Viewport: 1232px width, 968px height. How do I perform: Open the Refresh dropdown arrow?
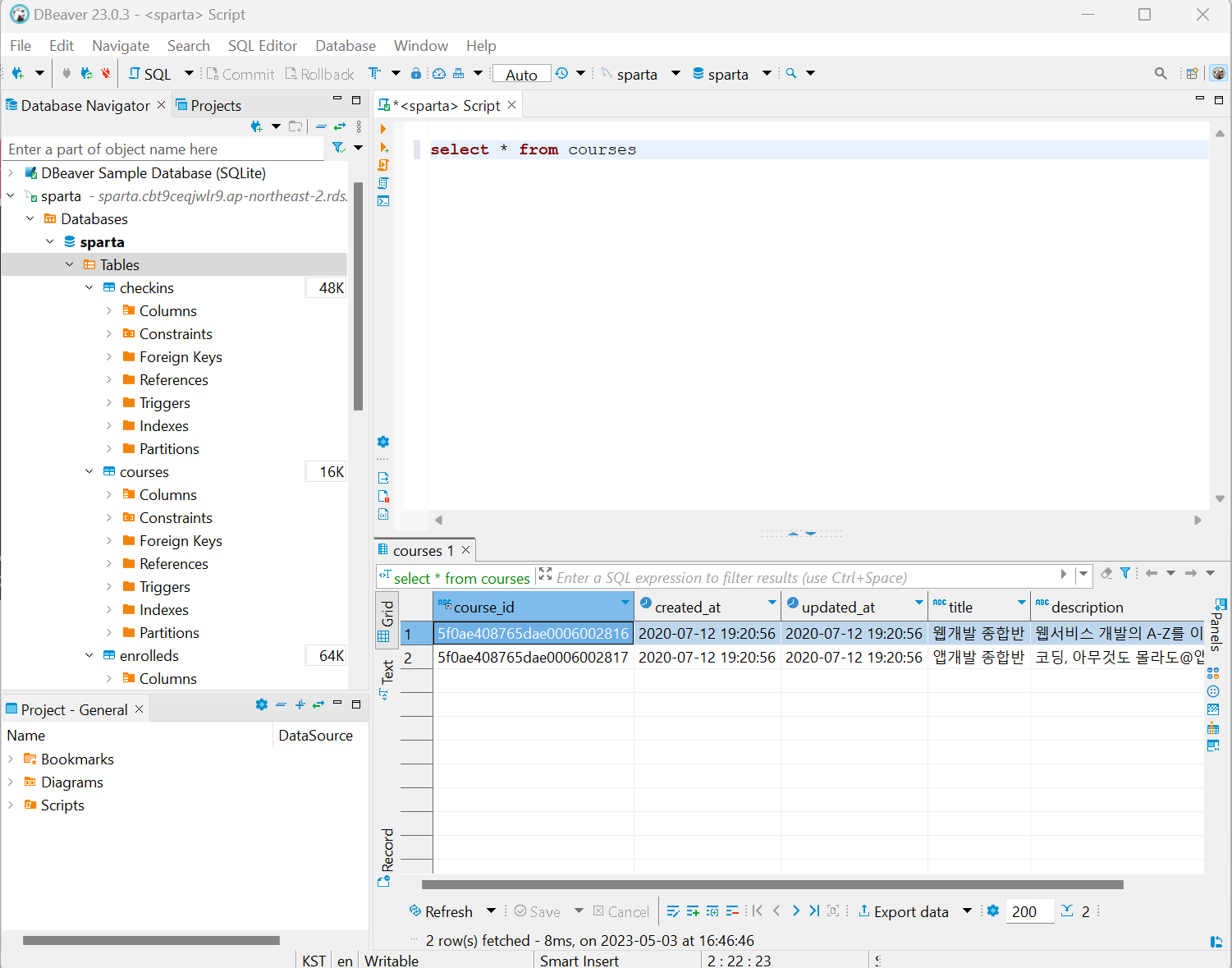click(491, 911)
